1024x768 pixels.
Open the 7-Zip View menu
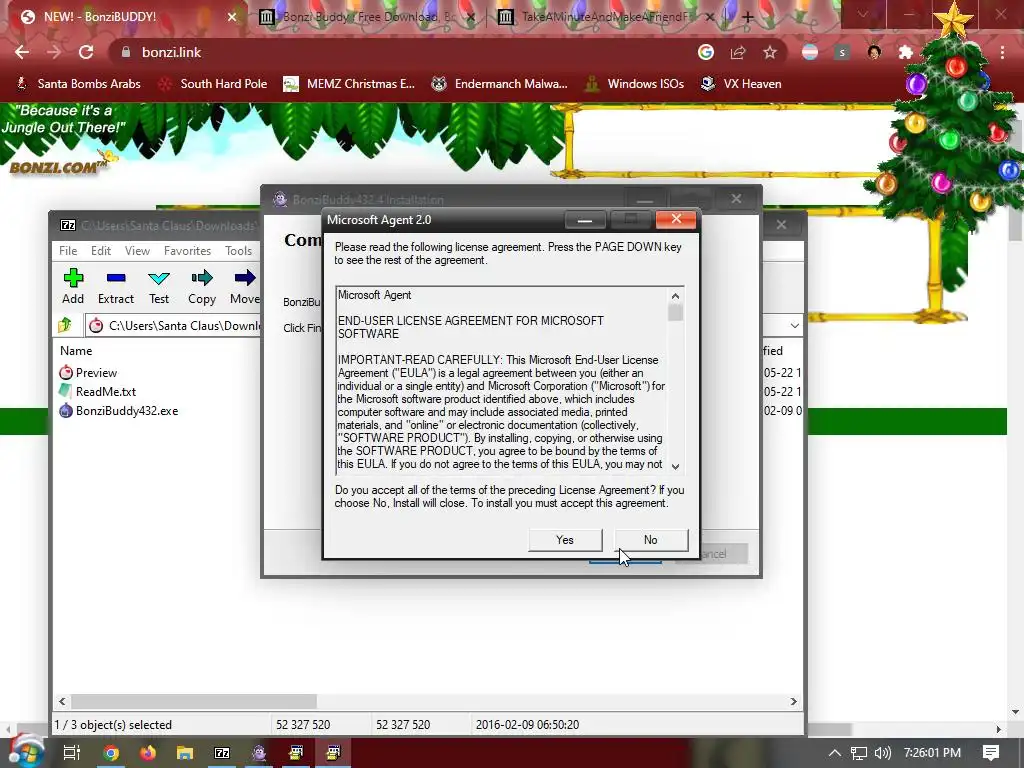tap(137, 251)
